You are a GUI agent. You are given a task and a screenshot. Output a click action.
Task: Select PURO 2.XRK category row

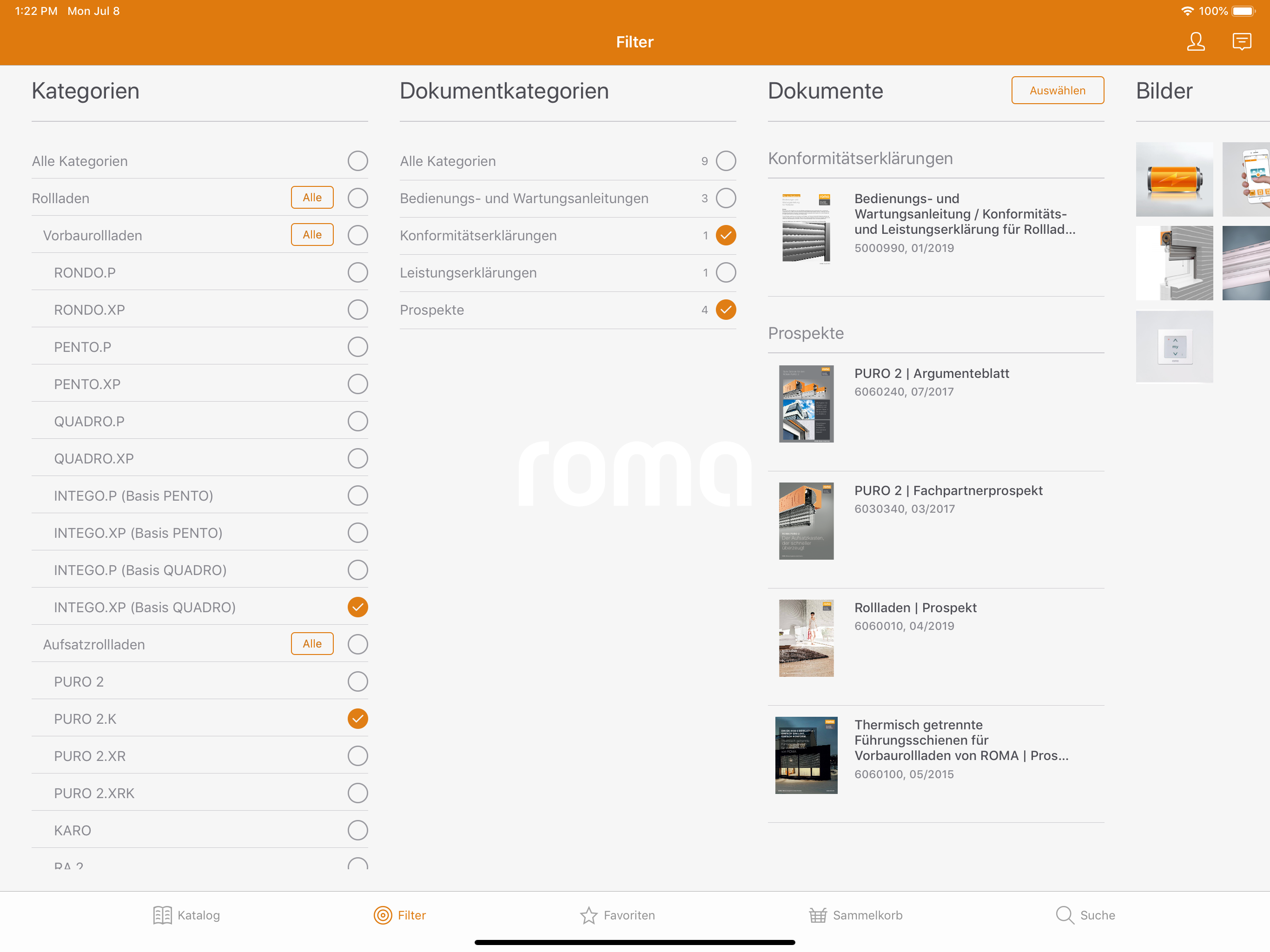click(200, 793)
